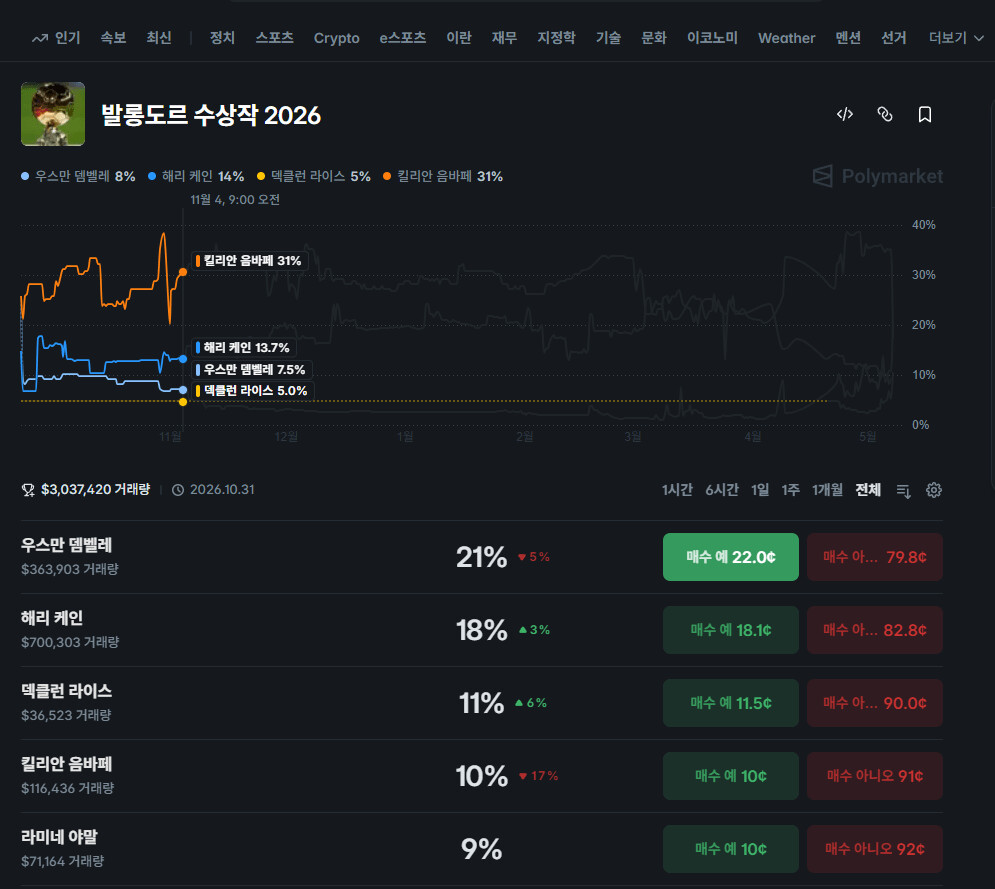Set chart range to 전체
995x889 pixels.
click(x=868, y=490)
